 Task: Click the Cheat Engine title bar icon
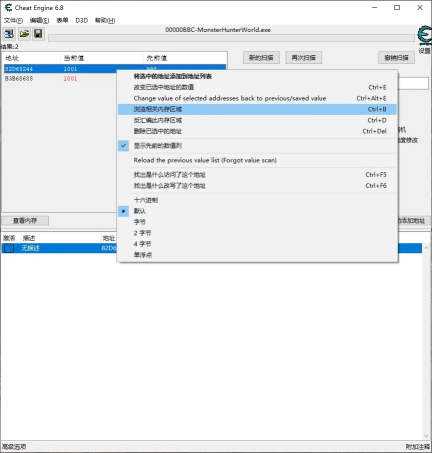8,8
